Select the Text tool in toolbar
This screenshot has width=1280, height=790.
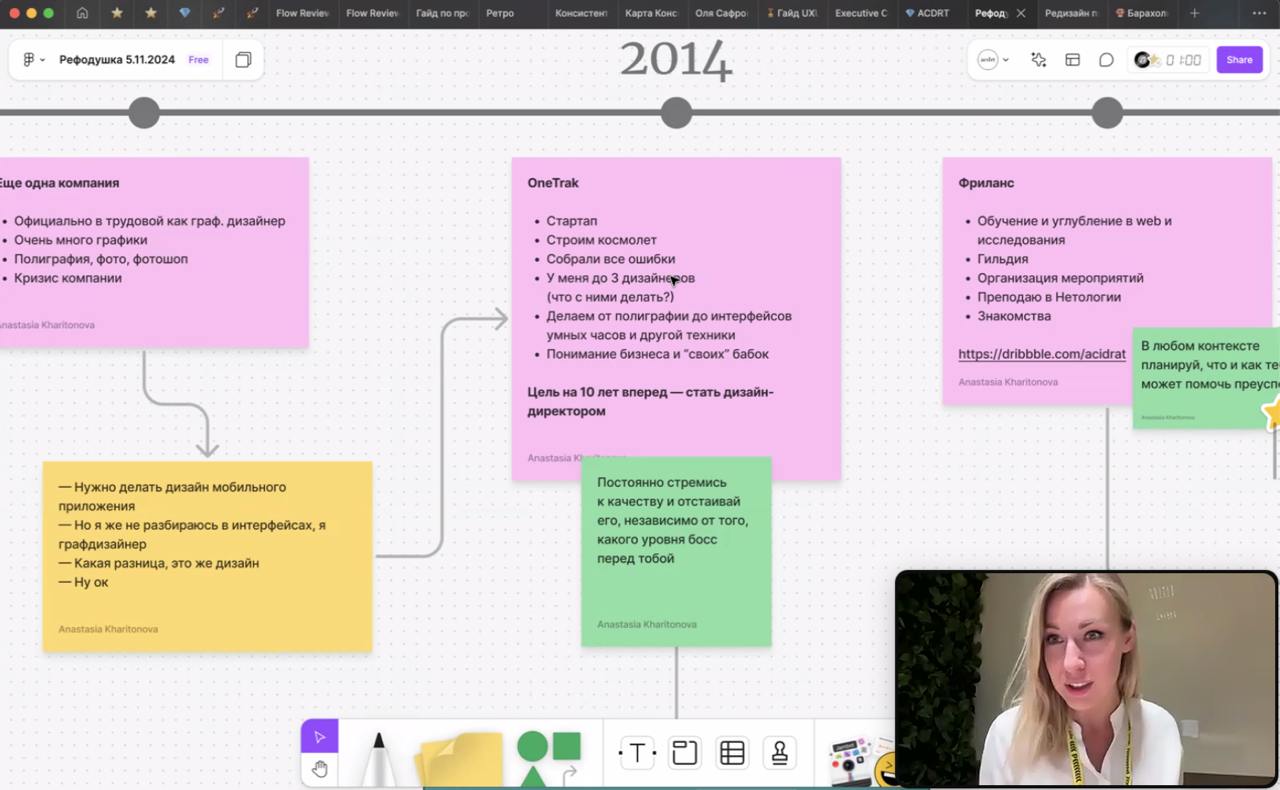[637, 753]
